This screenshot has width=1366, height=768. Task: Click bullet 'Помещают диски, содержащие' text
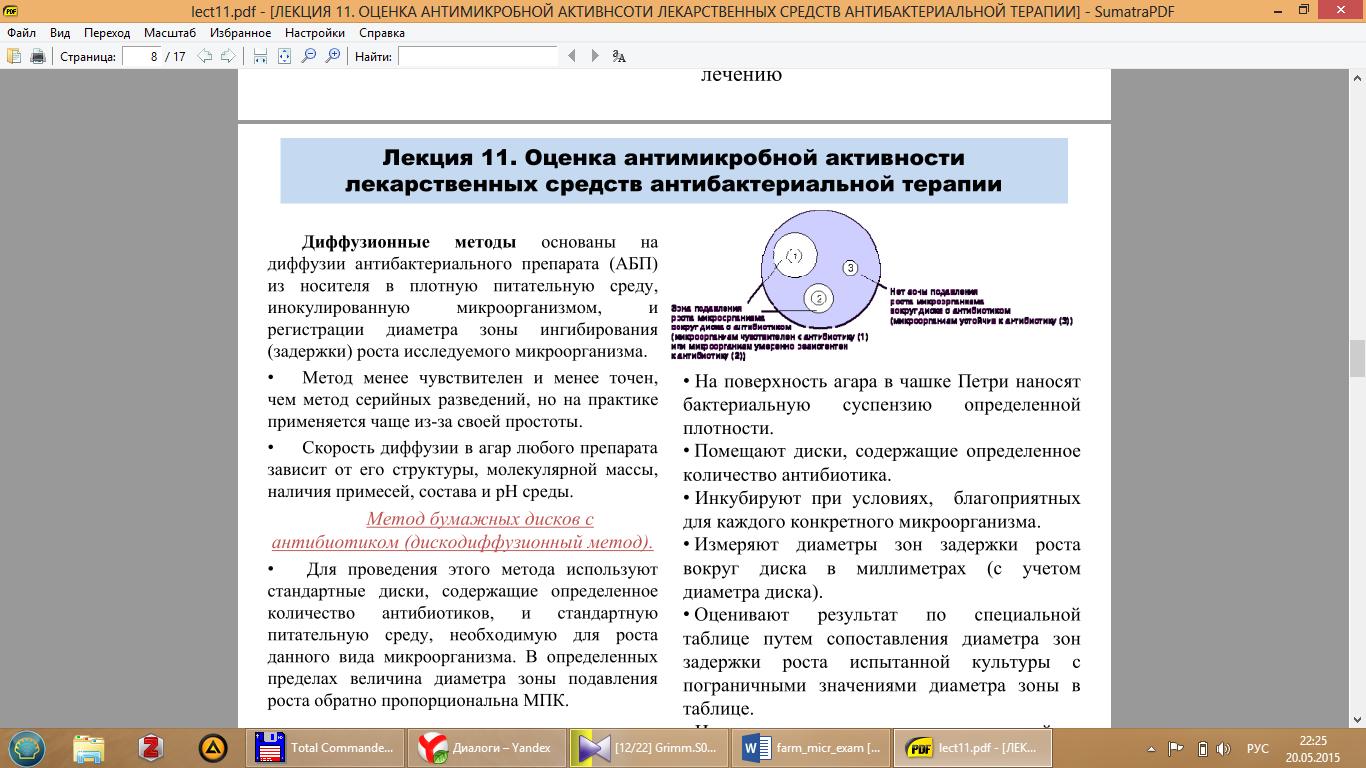(x=882, y=463)
